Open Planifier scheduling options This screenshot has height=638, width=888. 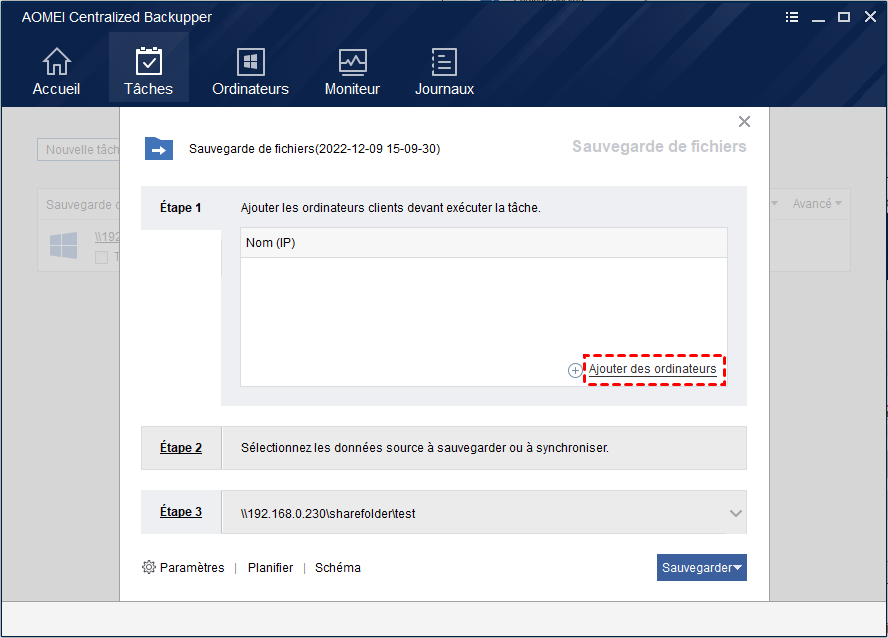(x=270, y=568)
